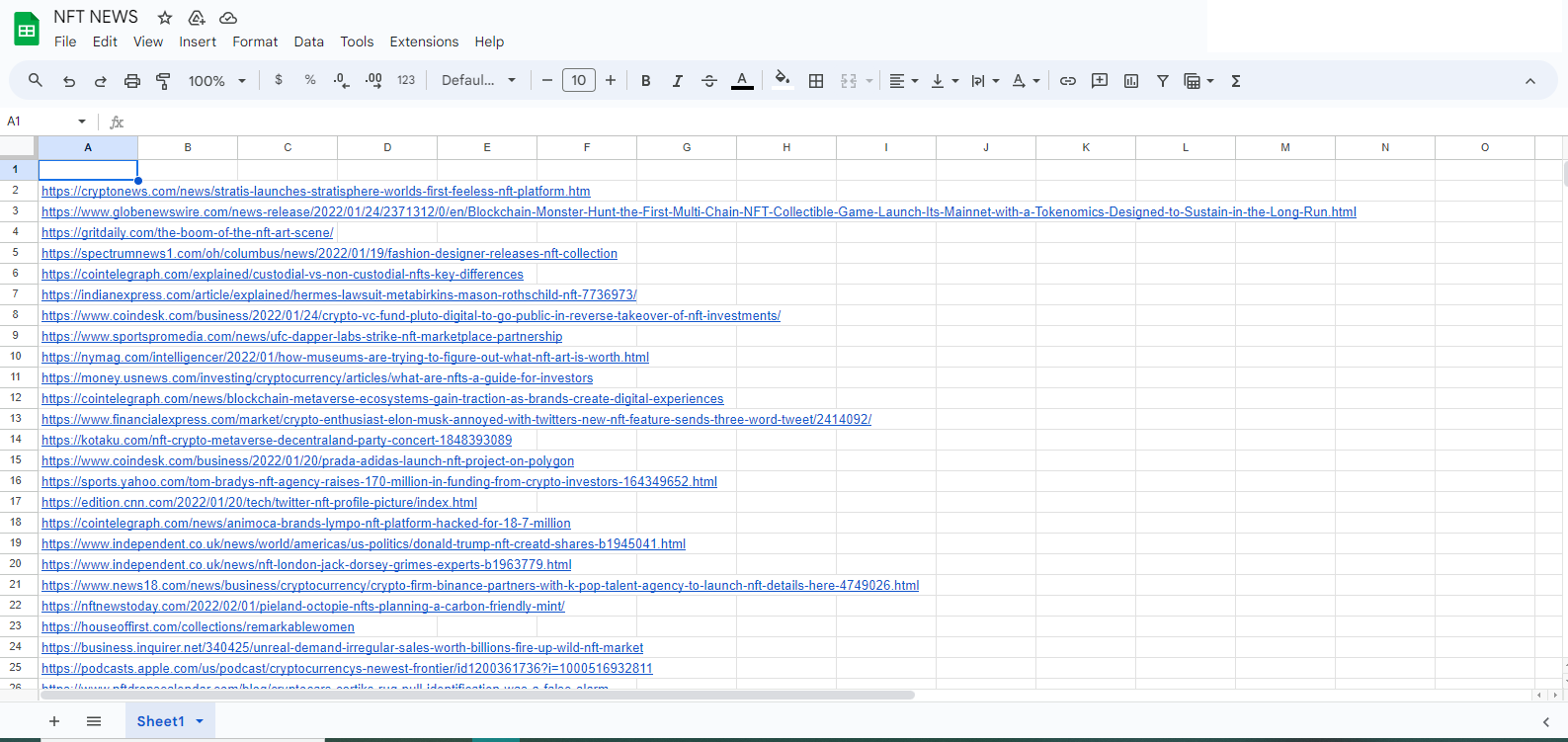Open the Edit menu
Image resolution: width=1568 pixels, height=742 pixels.
105,41
